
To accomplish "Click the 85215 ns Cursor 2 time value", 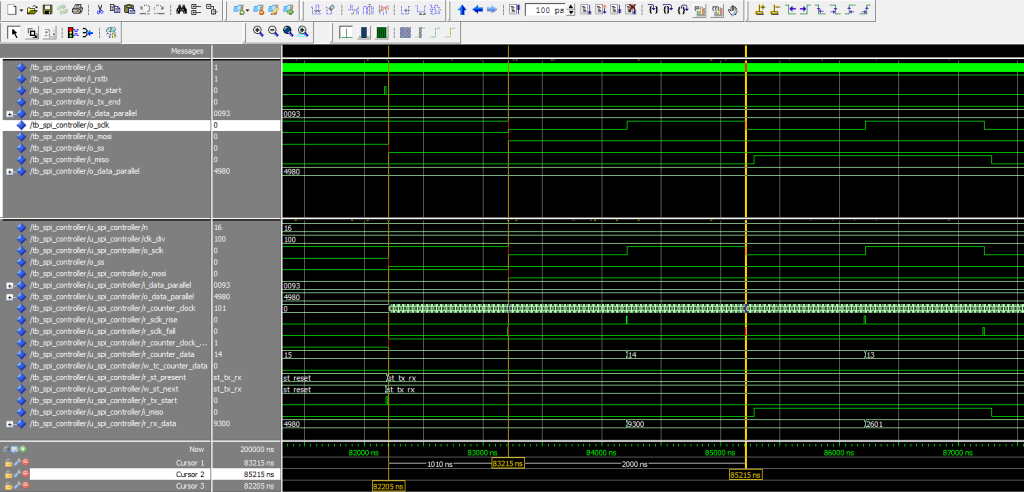I will coord(257,474).
